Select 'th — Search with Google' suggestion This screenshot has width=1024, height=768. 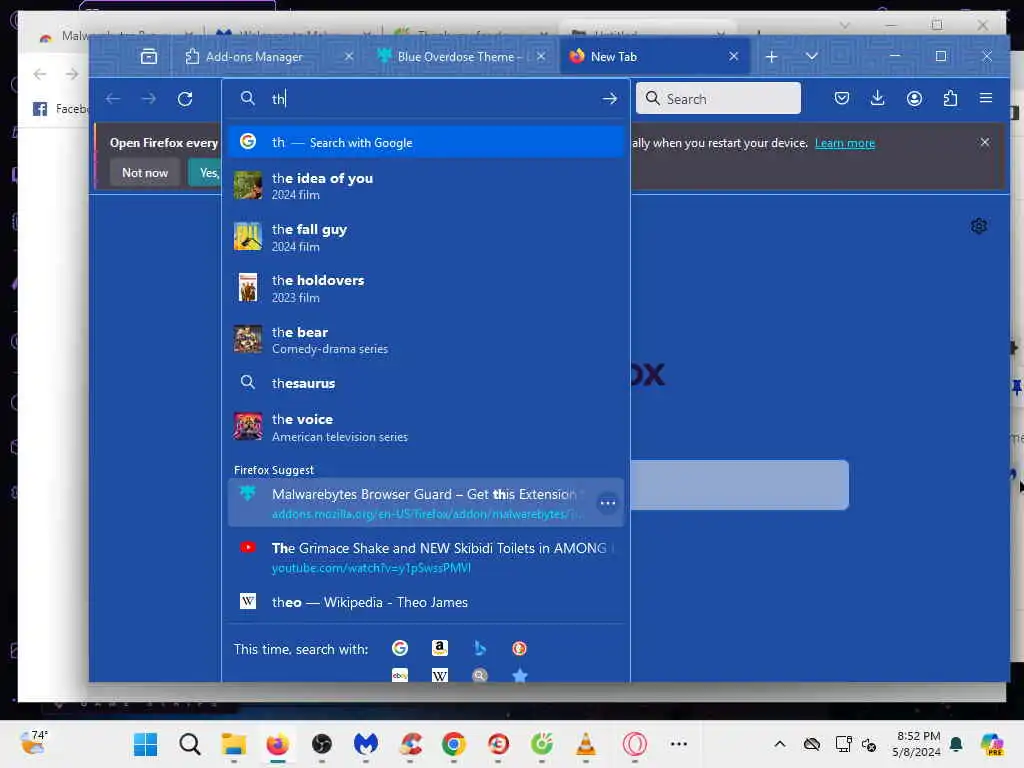click(x=426, y=142)
